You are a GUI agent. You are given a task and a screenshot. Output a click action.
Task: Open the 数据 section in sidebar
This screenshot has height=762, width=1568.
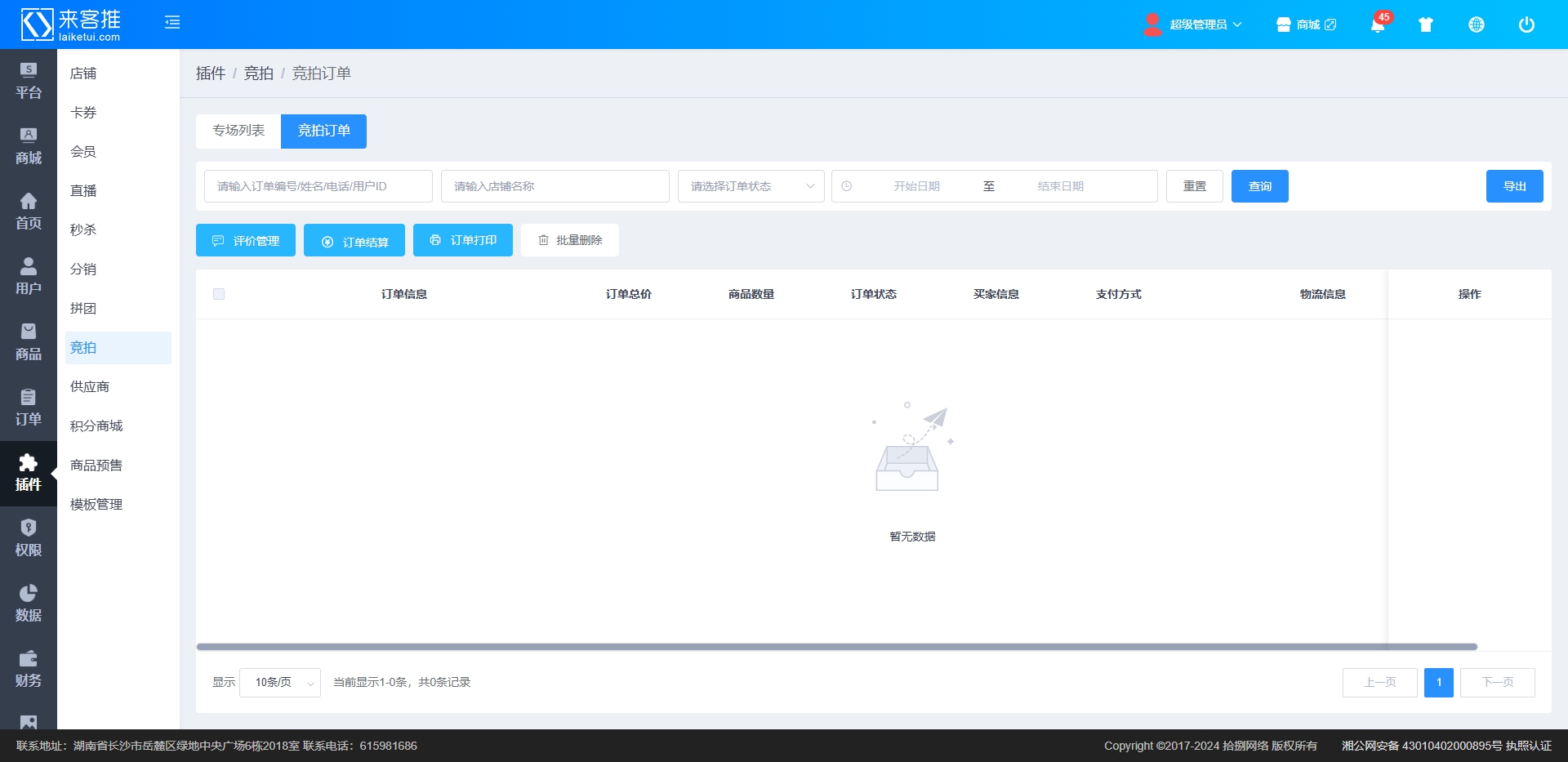click(29, 604)
